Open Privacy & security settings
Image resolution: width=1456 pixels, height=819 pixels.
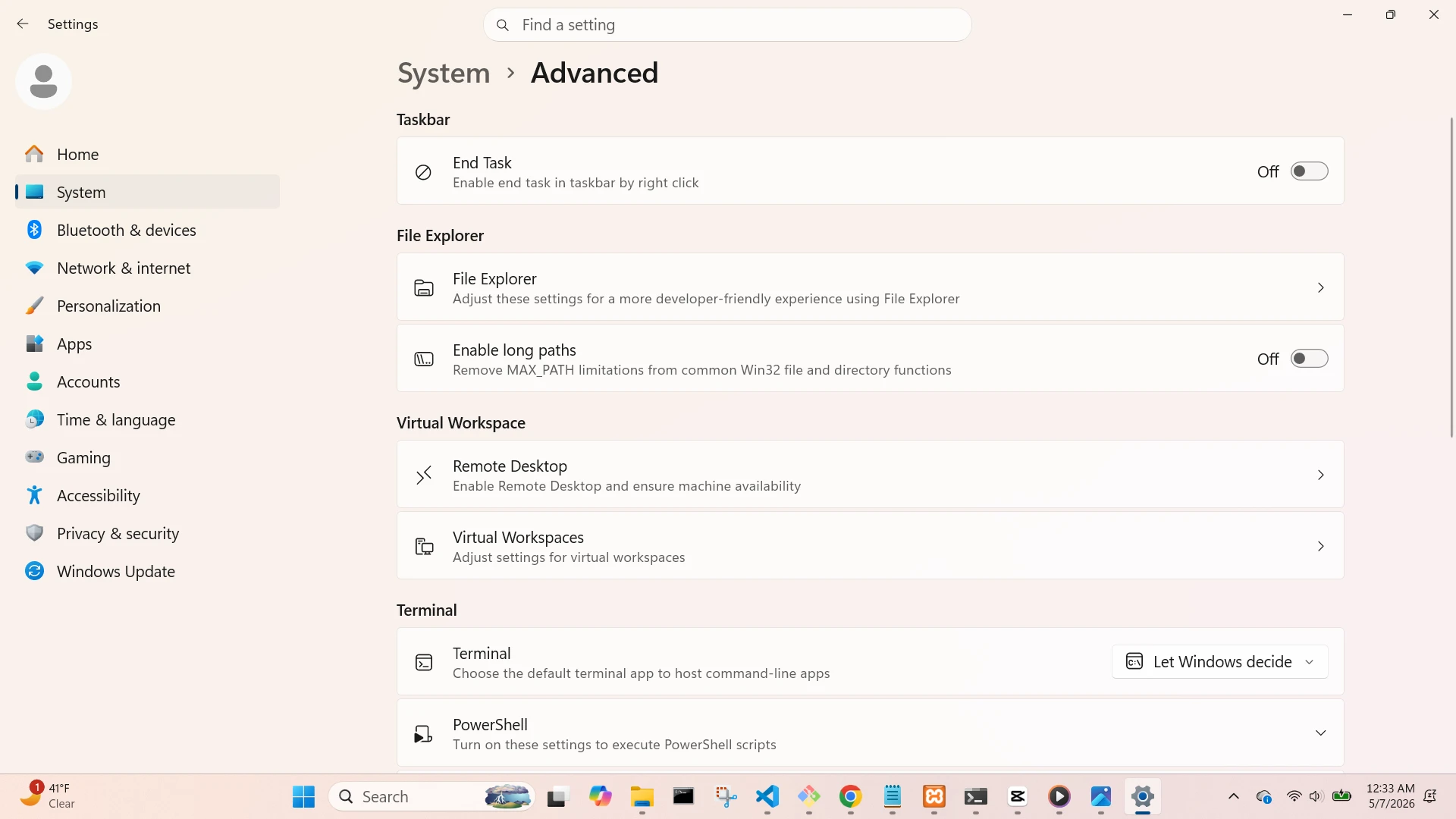pyautogui.click(x=147, y=533)
